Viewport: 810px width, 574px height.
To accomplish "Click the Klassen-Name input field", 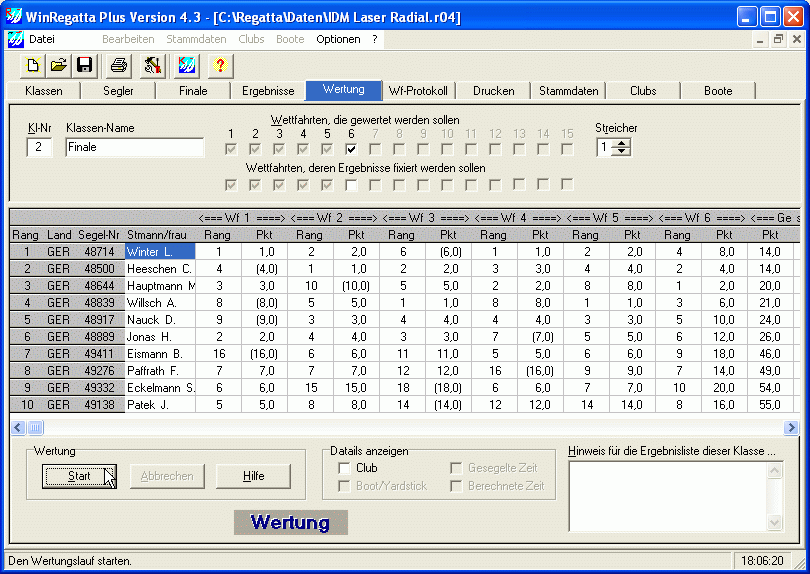I will pyautogui.click(x=134, y=147).
